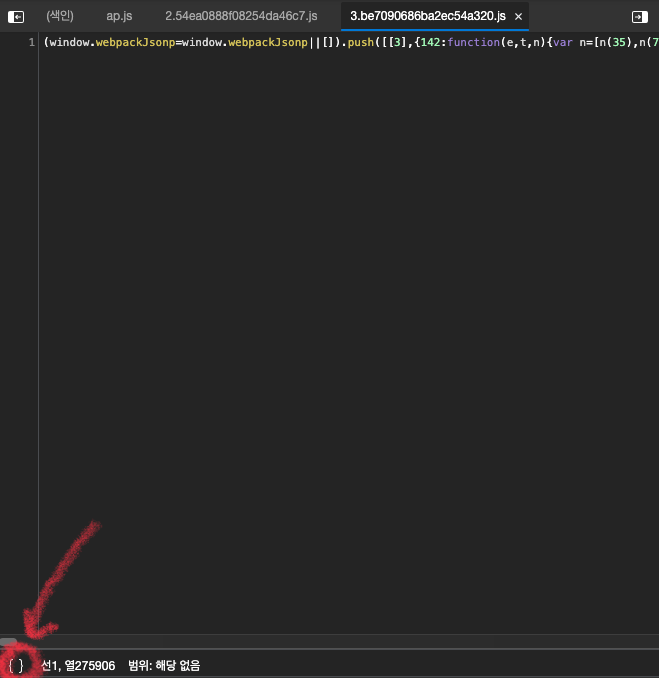Screen dimensions: 659x678
Task: Click line number 1 in the gutter
Action: click(x=32, y=42)
